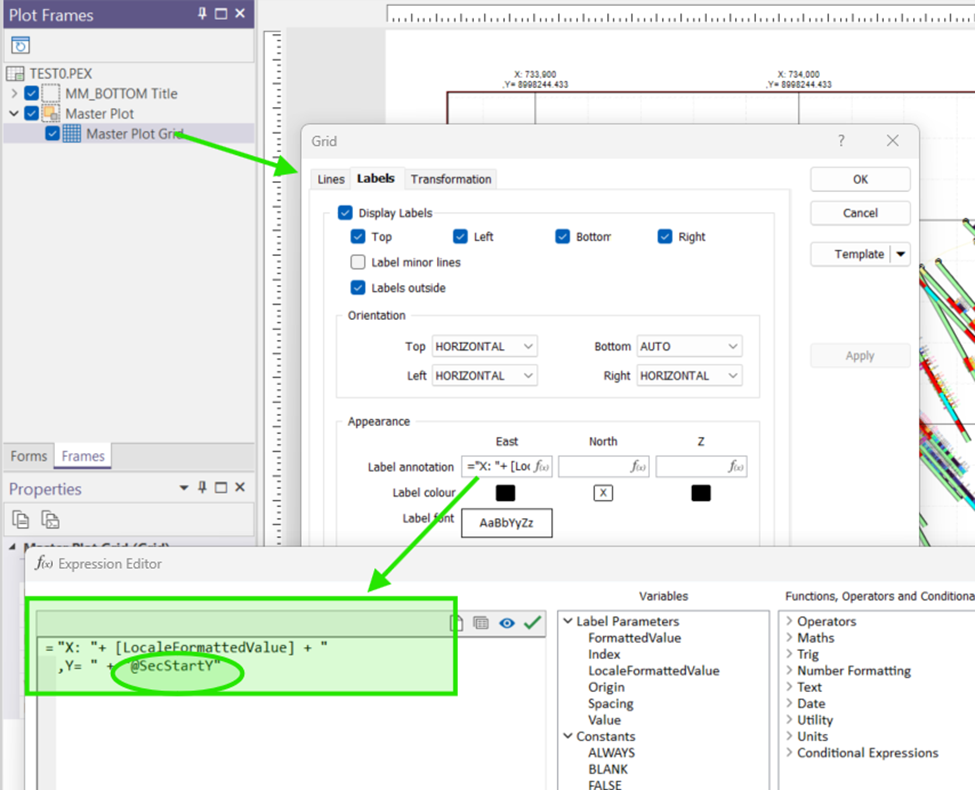Click the f(x) icon in North label annotation

point(638,467)
